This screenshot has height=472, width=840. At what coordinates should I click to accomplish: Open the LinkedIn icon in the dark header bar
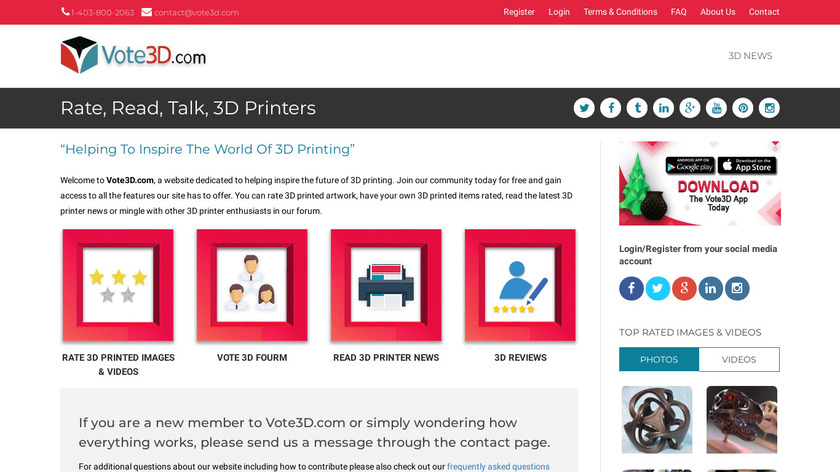[x=663, y=108]
